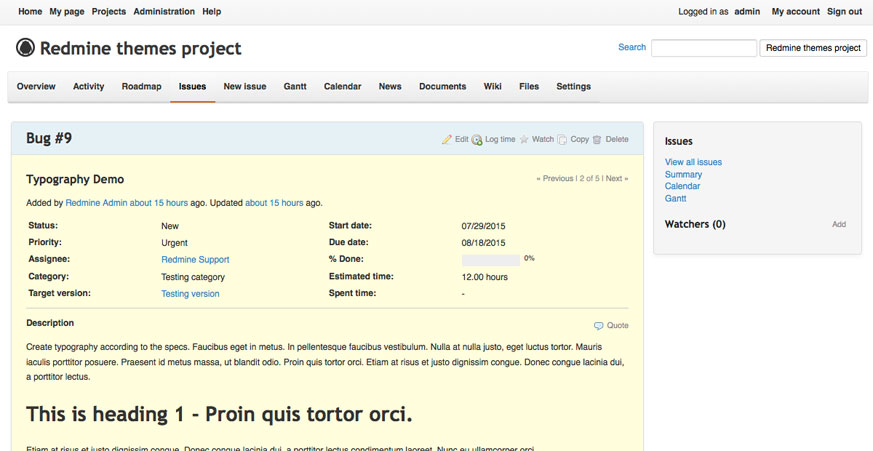Click the Delete link text
This screenshot has height=451, width=873.
pyautogui.click(x=617, y=139)
